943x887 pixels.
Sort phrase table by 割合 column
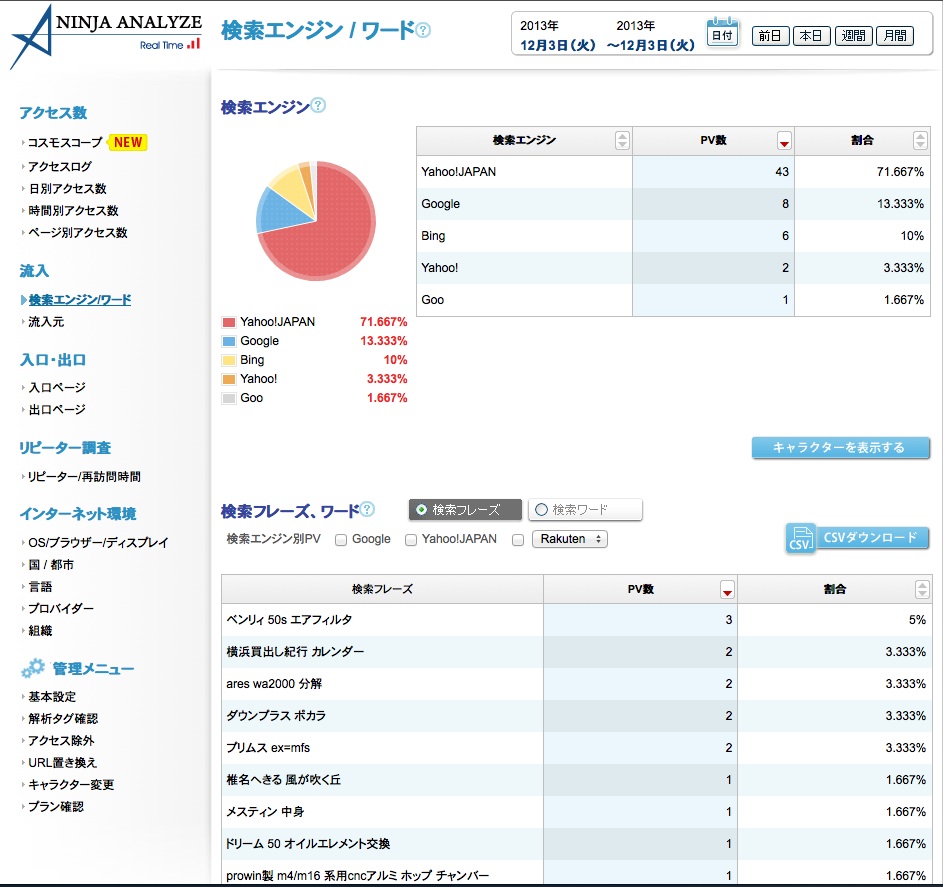pyautogui.click(x=921, y=589)
